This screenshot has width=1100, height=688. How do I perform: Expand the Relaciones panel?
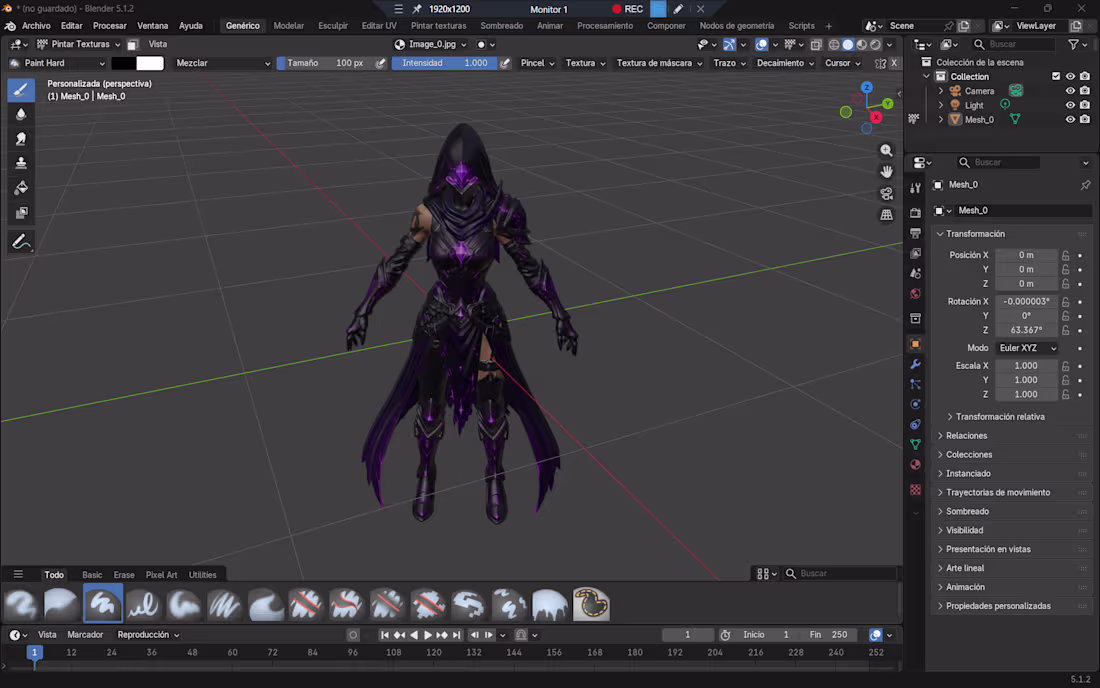coord(966,436)
